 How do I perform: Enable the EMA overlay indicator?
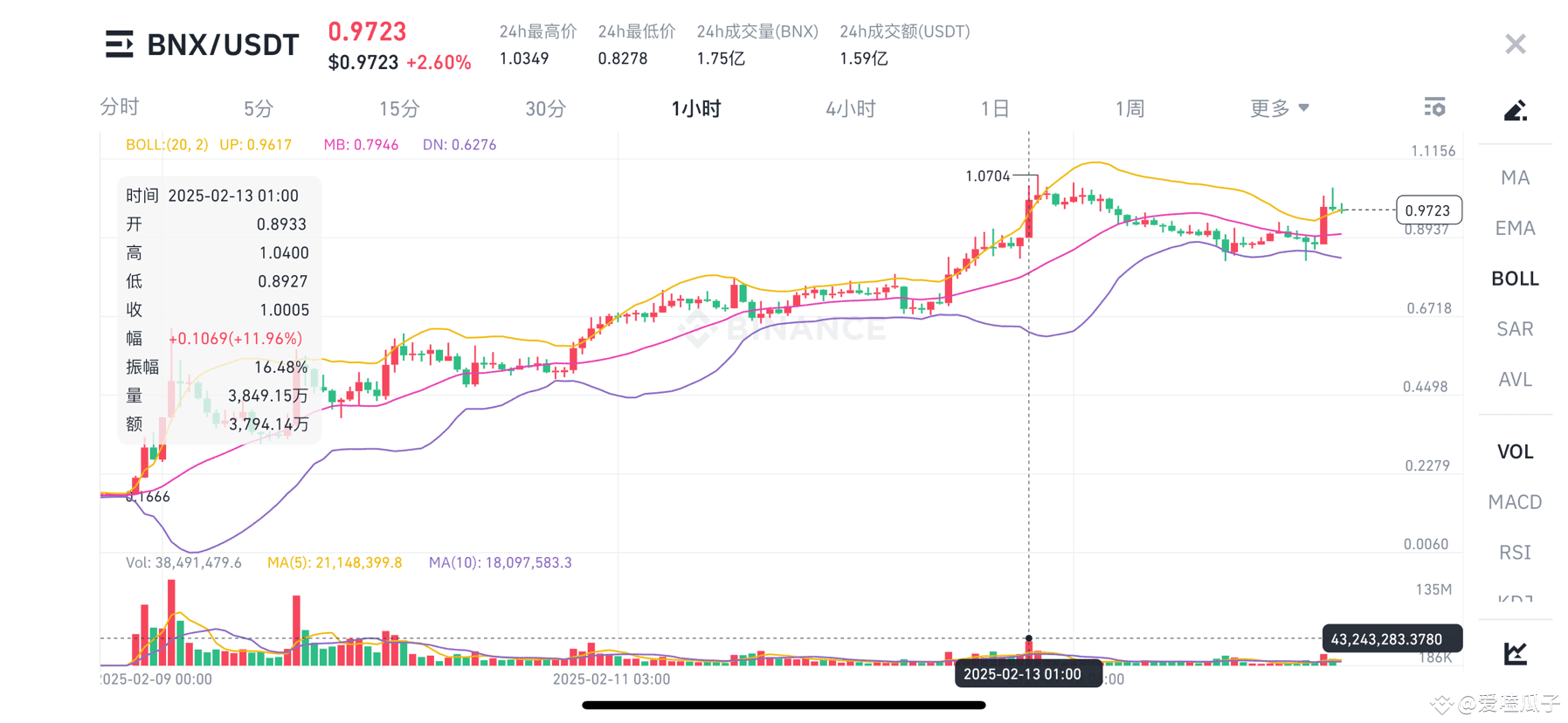coord(1515,229)
